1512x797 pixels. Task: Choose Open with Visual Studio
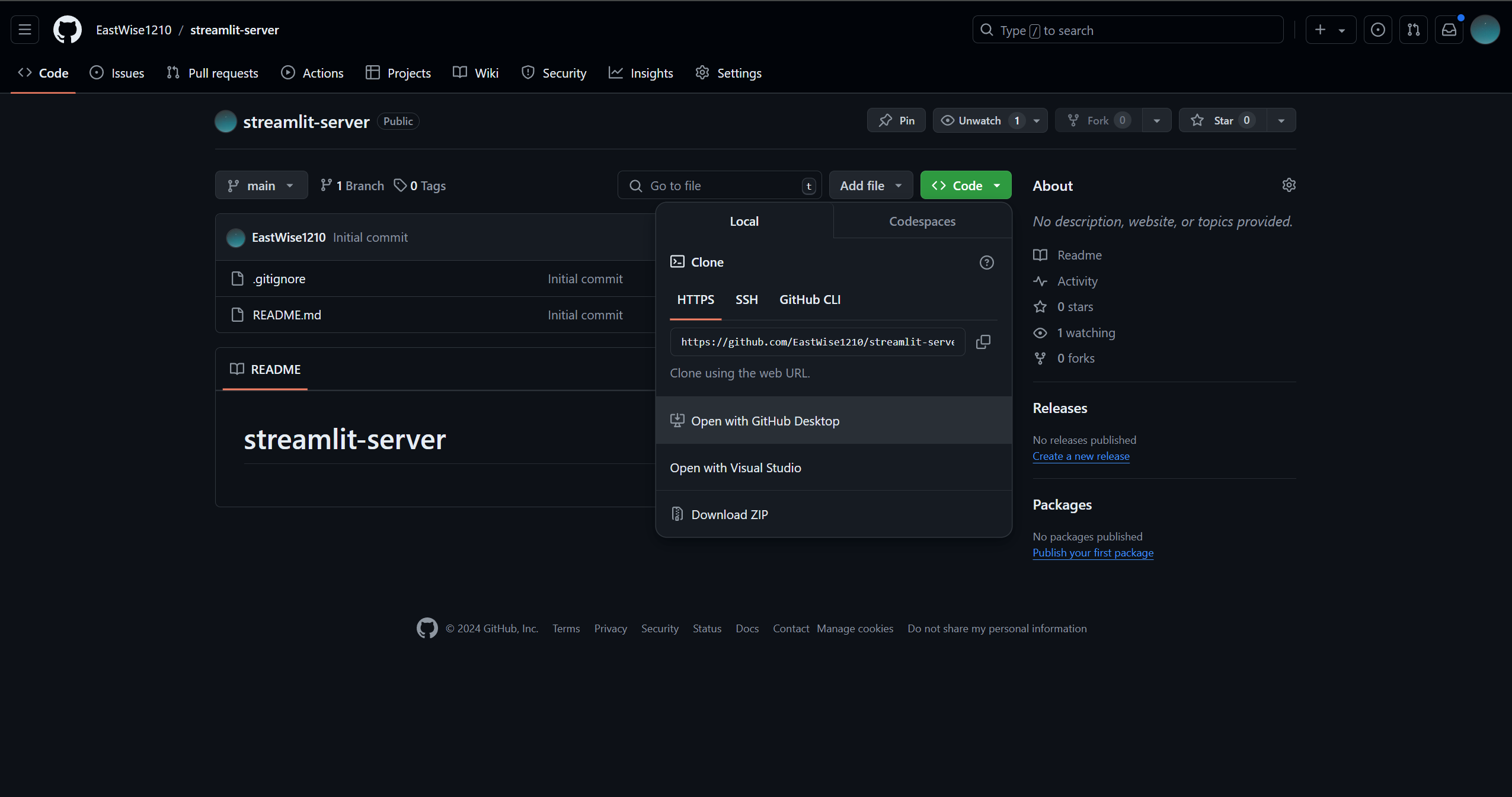tap(833, 468)
